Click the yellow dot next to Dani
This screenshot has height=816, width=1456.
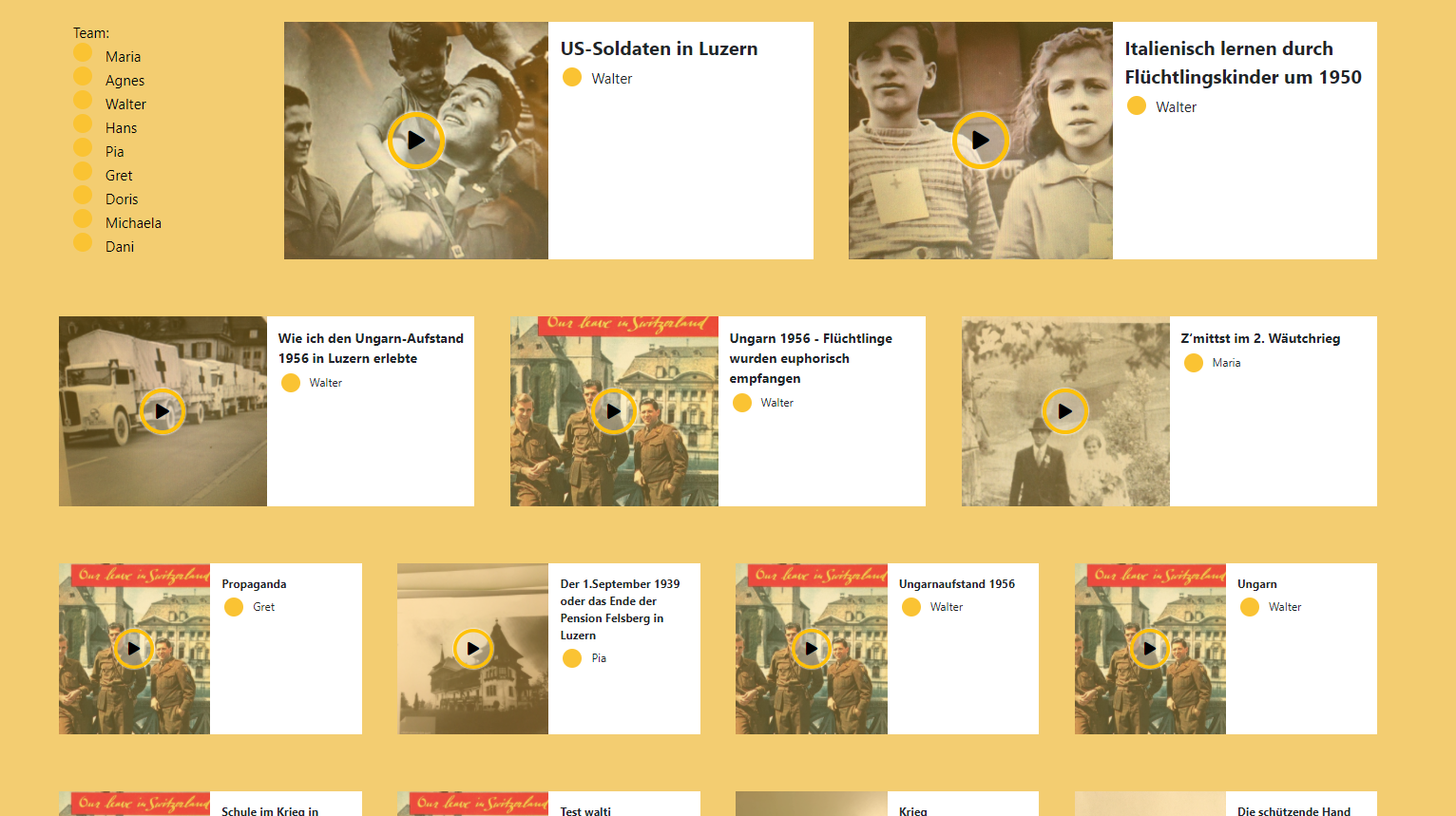(x=83, y=242)
